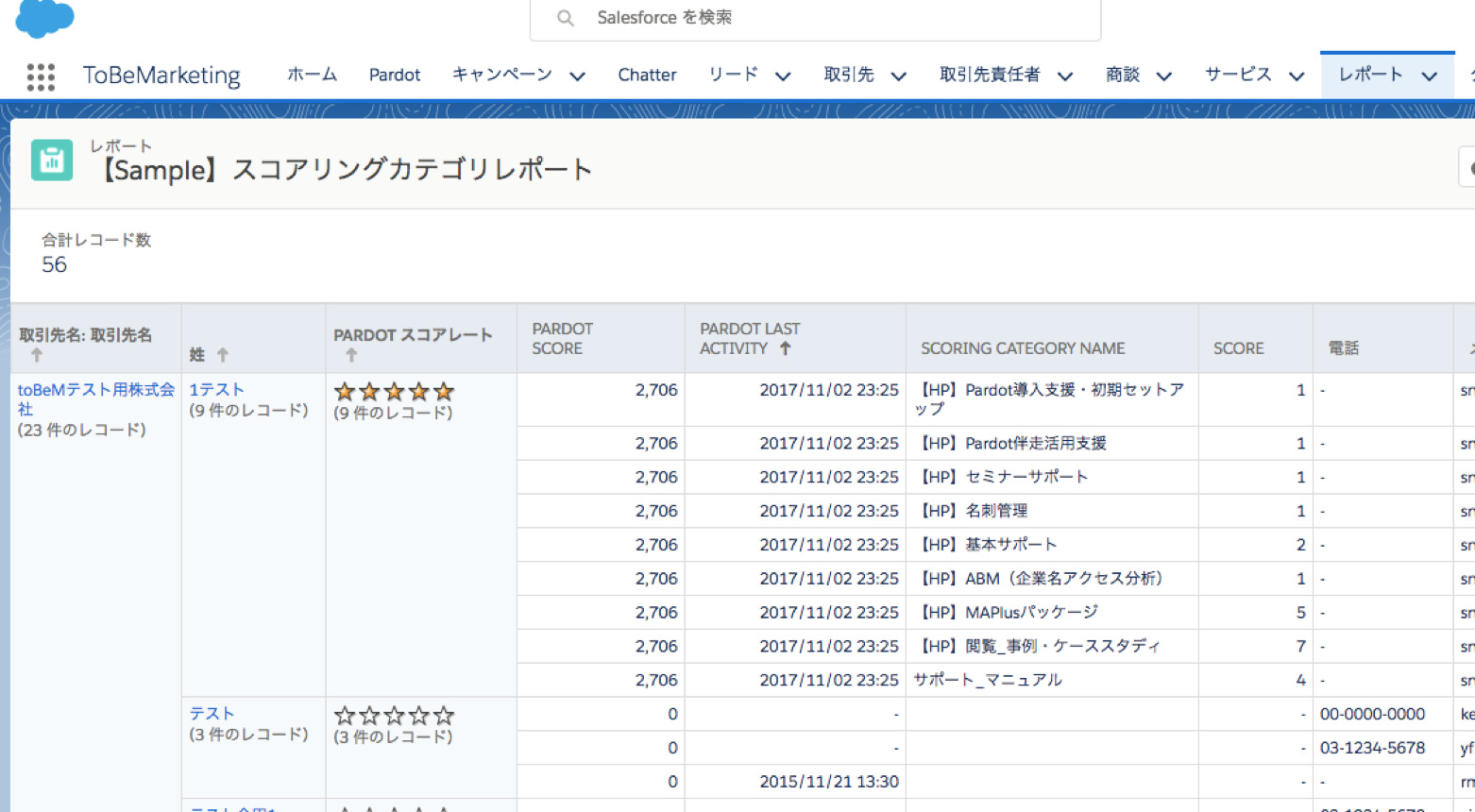The width and height of the screenshot is (1475, 812).
Task: Sort by 取引先名 column arrow
Action: click(37, 355)
